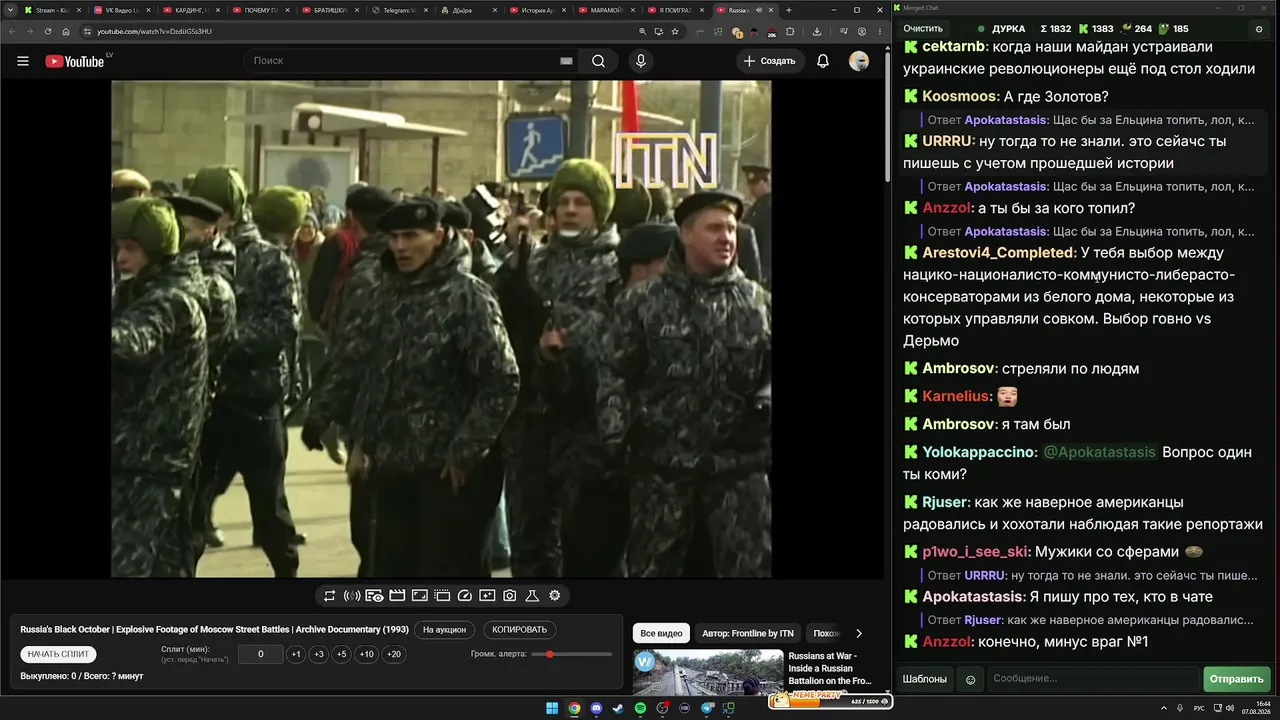1280x720 pixels.
Task: Open browser downloads
Action: (x=817, y=31)
